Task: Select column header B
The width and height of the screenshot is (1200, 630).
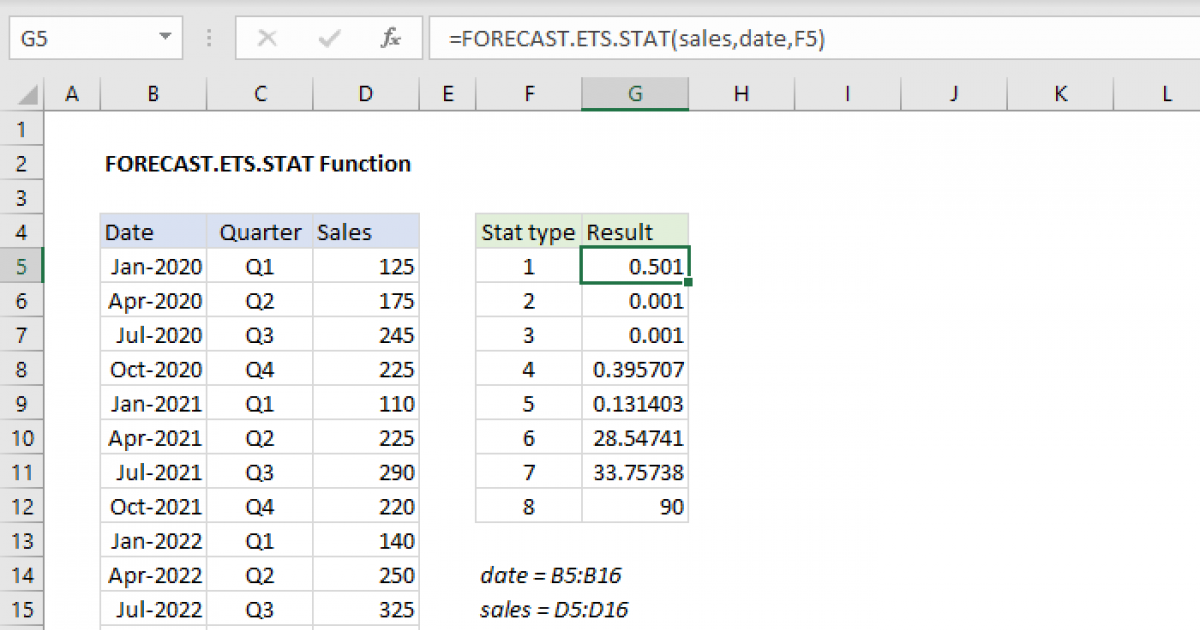Action: pyautogui.click(x=152, y=93)
